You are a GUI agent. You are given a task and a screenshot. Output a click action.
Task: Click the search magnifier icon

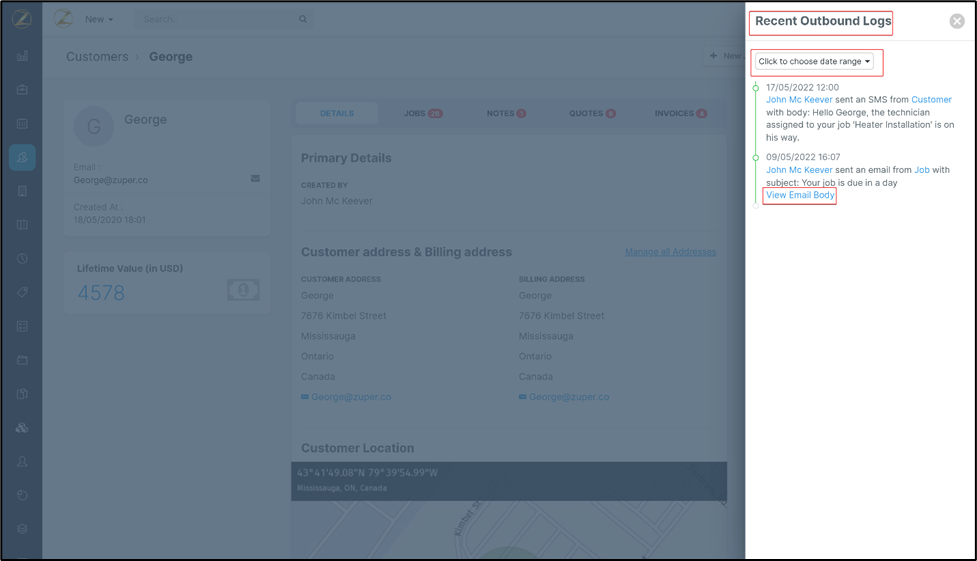coord(303,19)
